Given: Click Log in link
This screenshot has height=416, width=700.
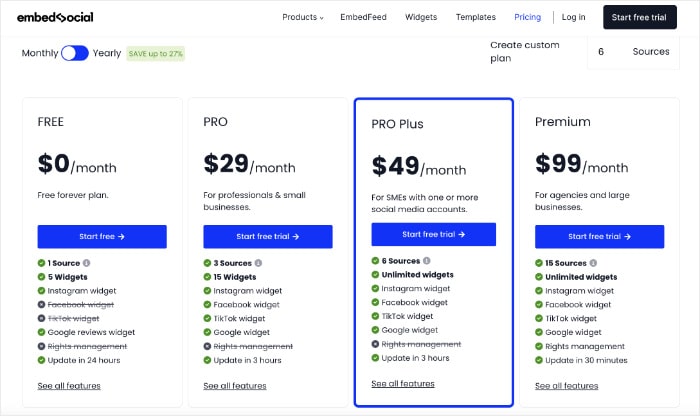Looking at the screenshot, I should point(573,17).
